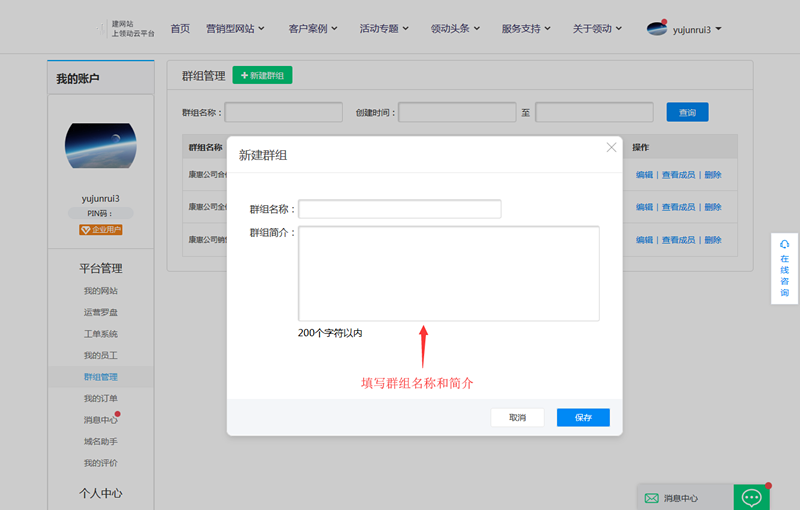Image resolution: width=800 pixels, height=510 pixels.
Task: Click the 企业用户 badge
Action: 100,230
